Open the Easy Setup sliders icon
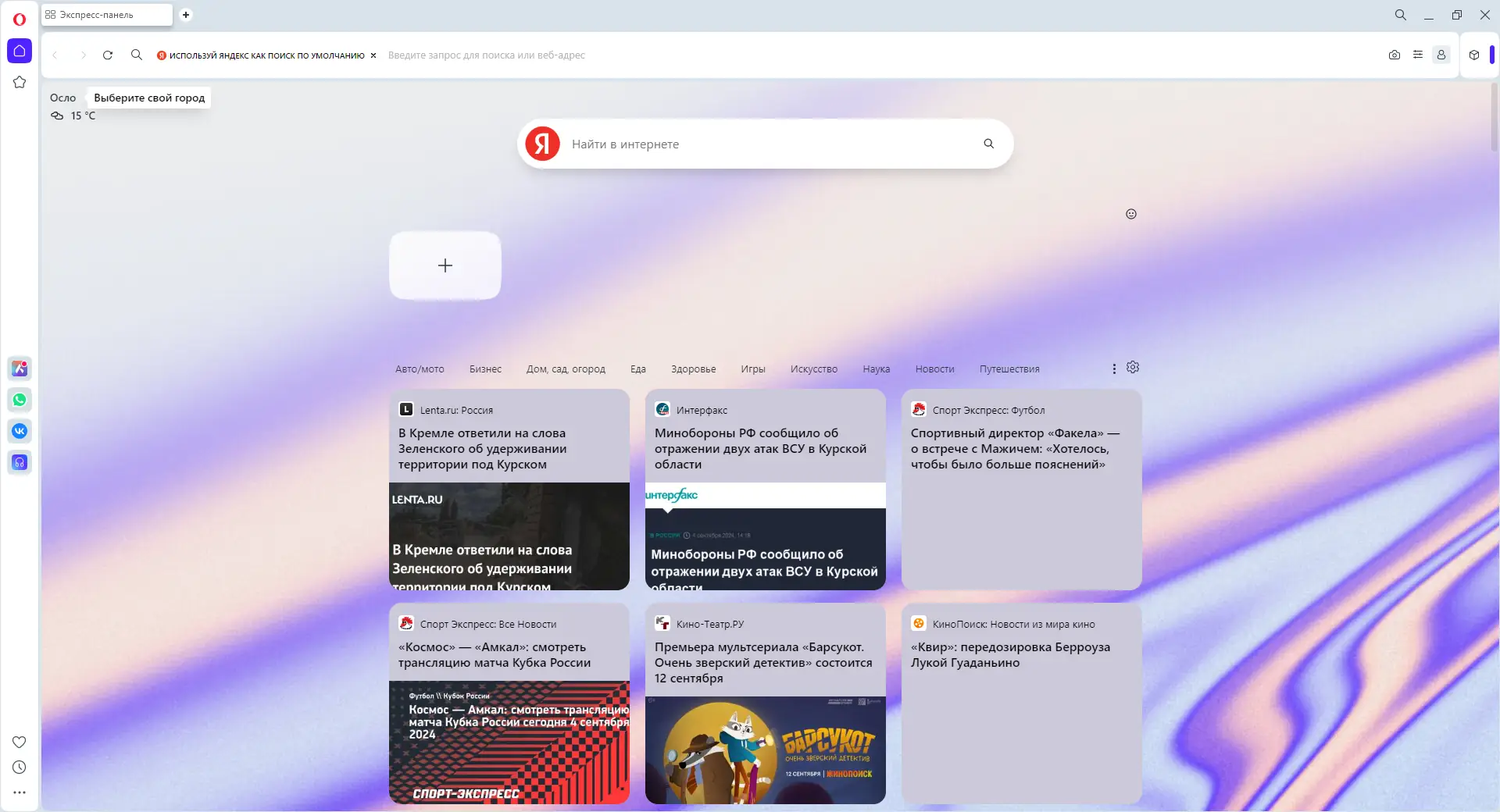Image resolution: width=1500 pixels, height=812 pixels. [x=1419, y=55]
